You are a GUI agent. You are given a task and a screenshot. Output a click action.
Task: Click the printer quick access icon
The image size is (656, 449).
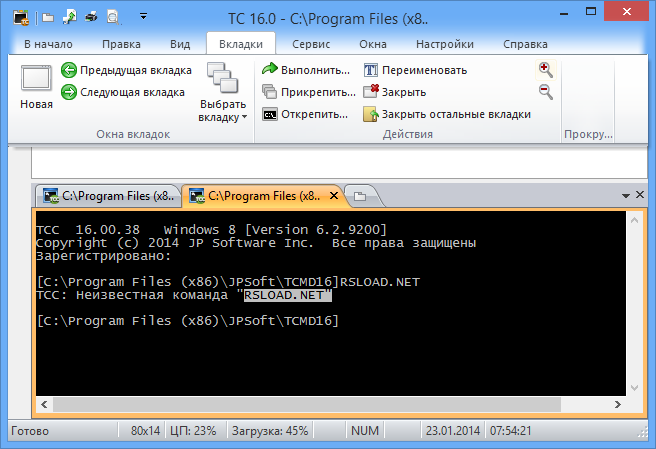pos(91,17)
